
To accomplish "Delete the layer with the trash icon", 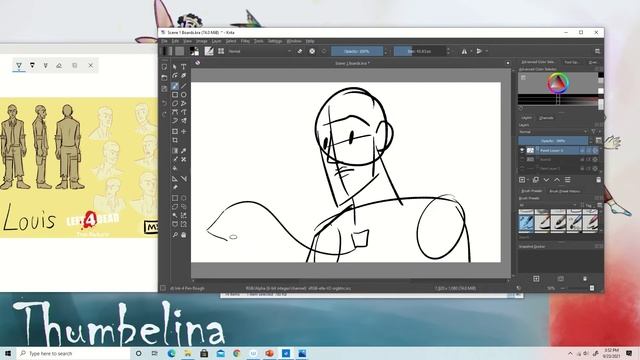I will point(598,180).
